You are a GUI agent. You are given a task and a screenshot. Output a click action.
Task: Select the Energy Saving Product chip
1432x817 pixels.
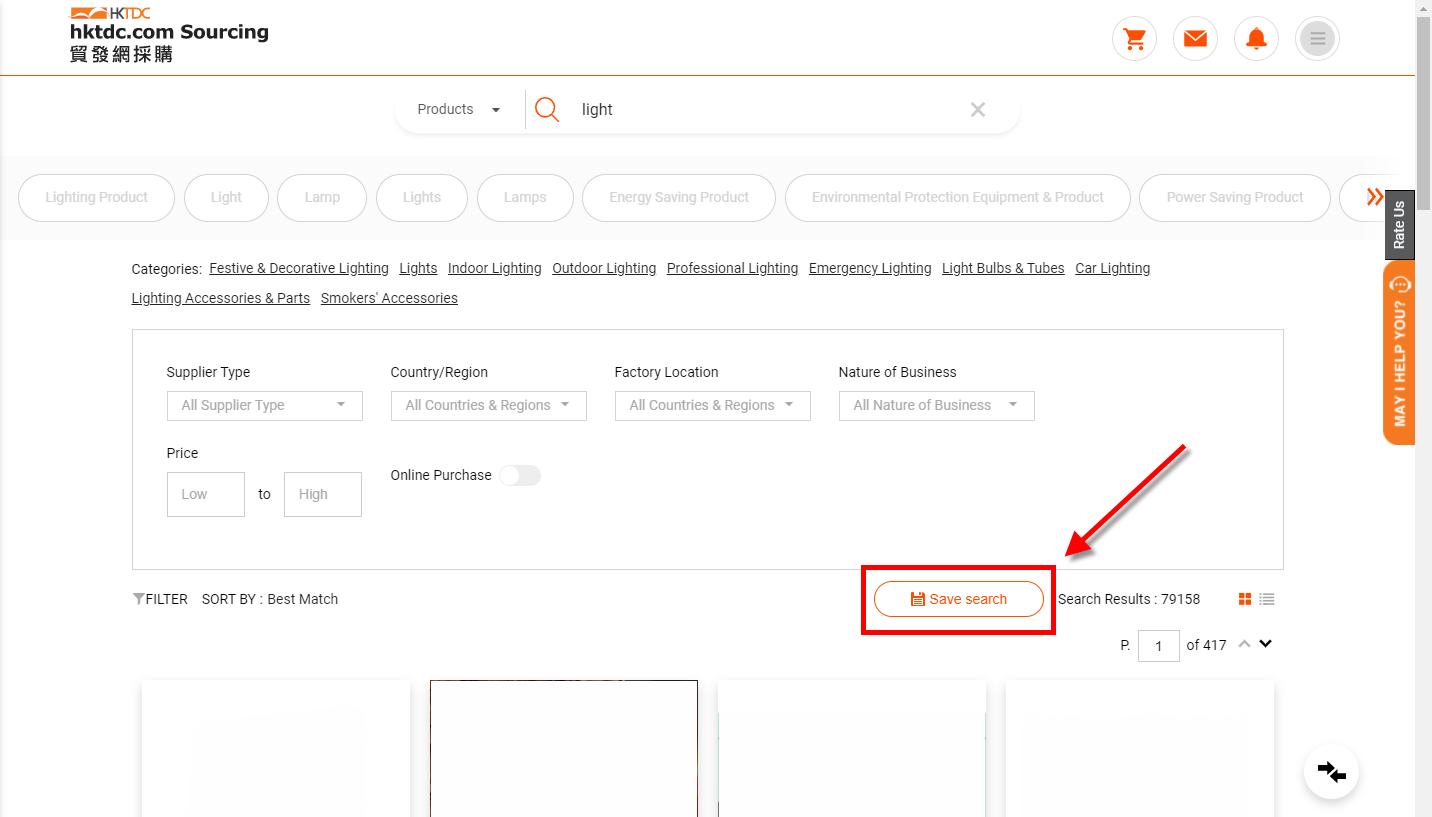pos(679,197)
